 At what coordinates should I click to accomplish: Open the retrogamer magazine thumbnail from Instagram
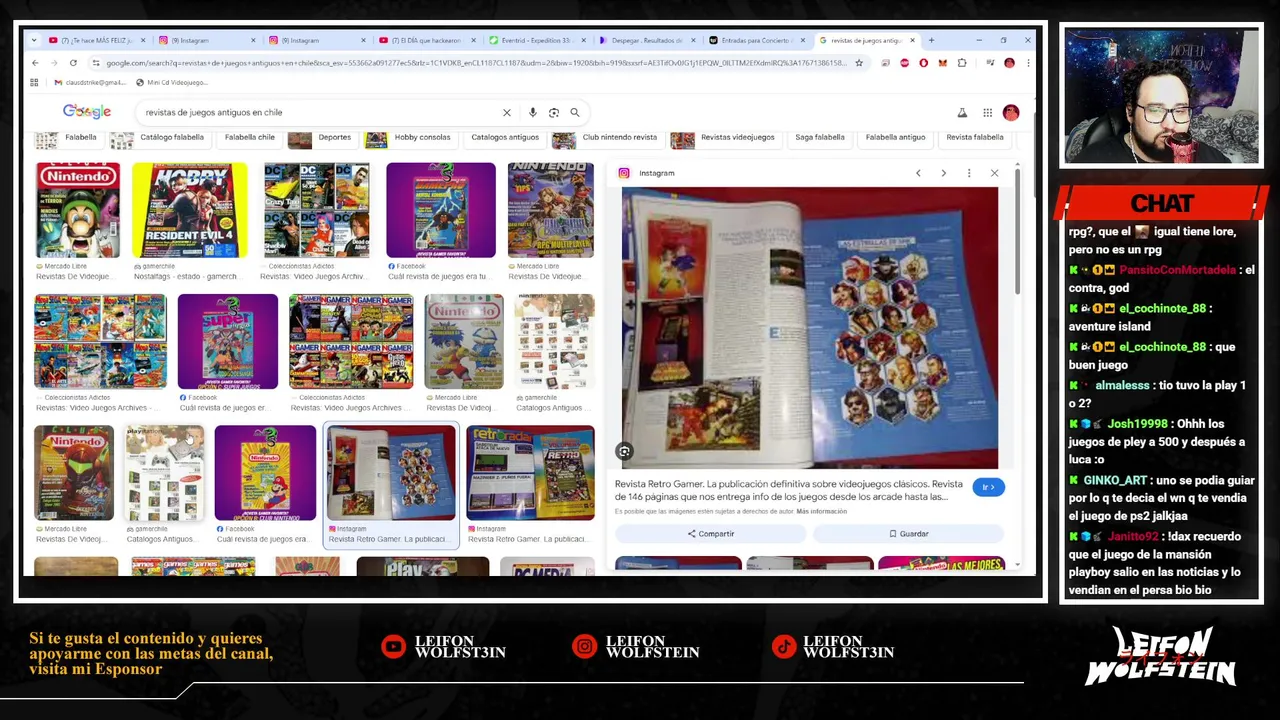tap(530, 473)
